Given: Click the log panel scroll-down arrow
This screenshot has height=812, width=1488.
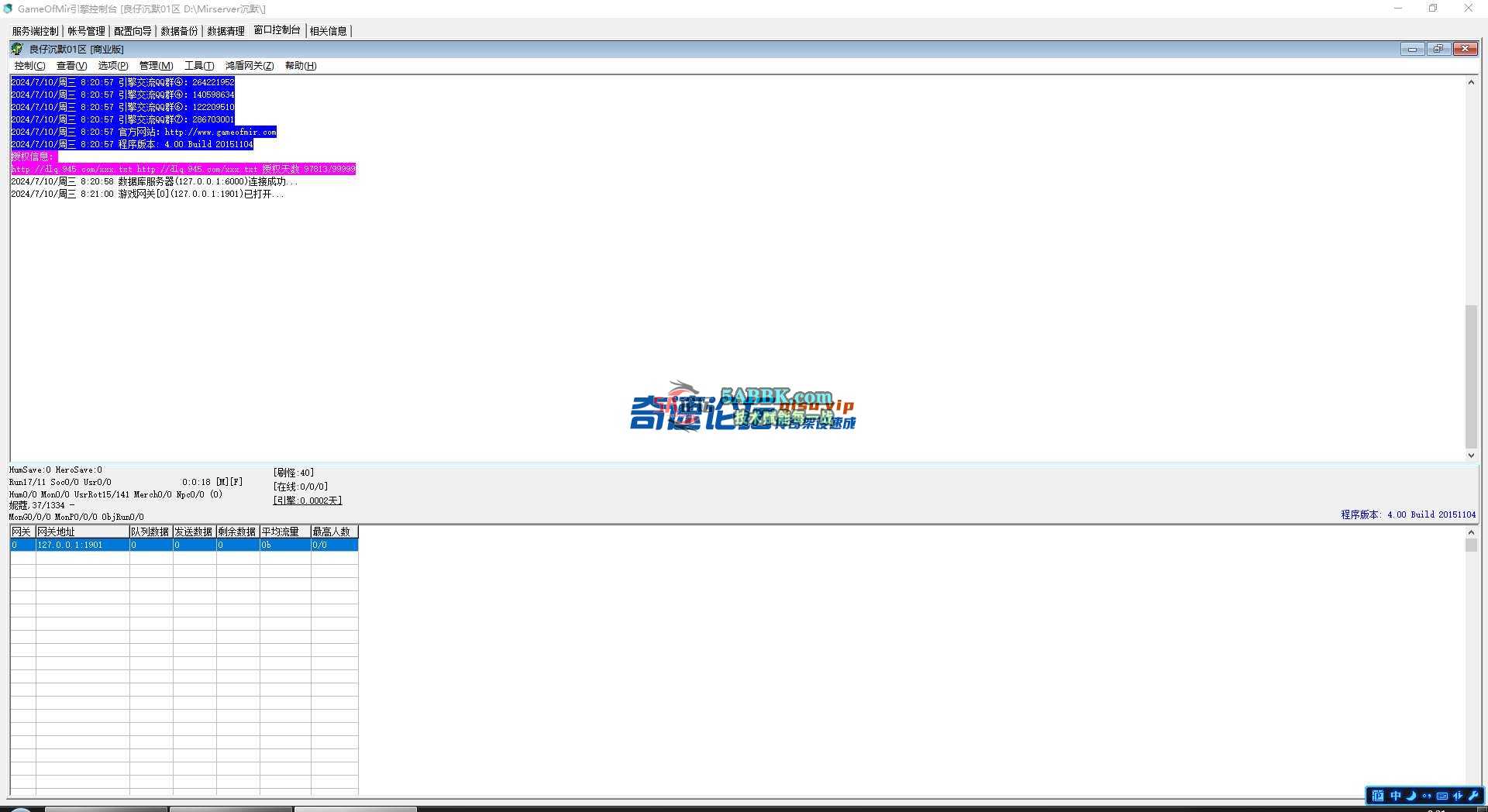Looking at the screenshot, I should [1471, 456].
